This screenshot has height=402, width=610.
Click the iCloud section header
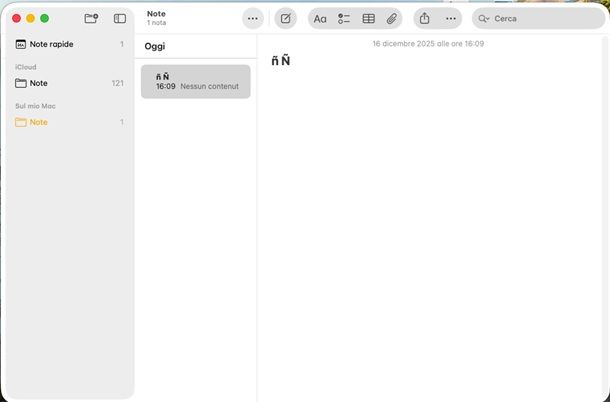click(x=26, y=67)
